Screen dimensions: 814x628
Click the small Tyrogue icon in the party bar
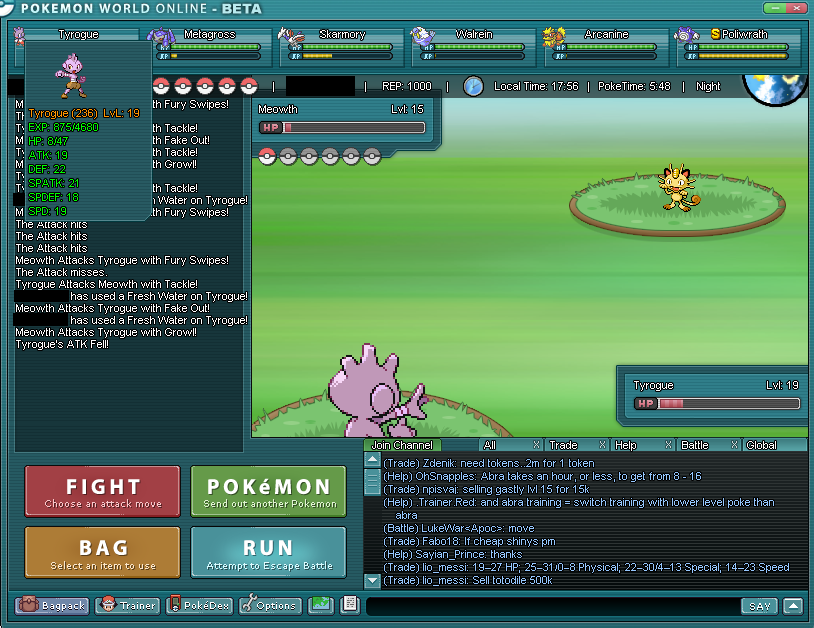coord(19,35)
